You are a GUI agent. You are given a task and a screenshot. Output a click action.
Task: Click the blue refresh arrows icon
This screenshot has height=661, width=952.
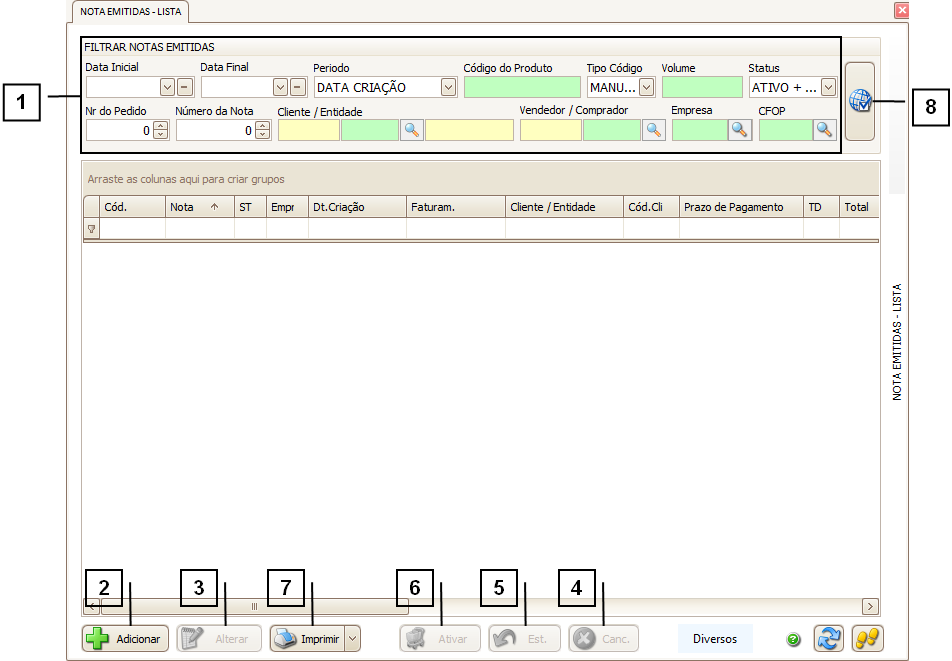pos(828,639)
